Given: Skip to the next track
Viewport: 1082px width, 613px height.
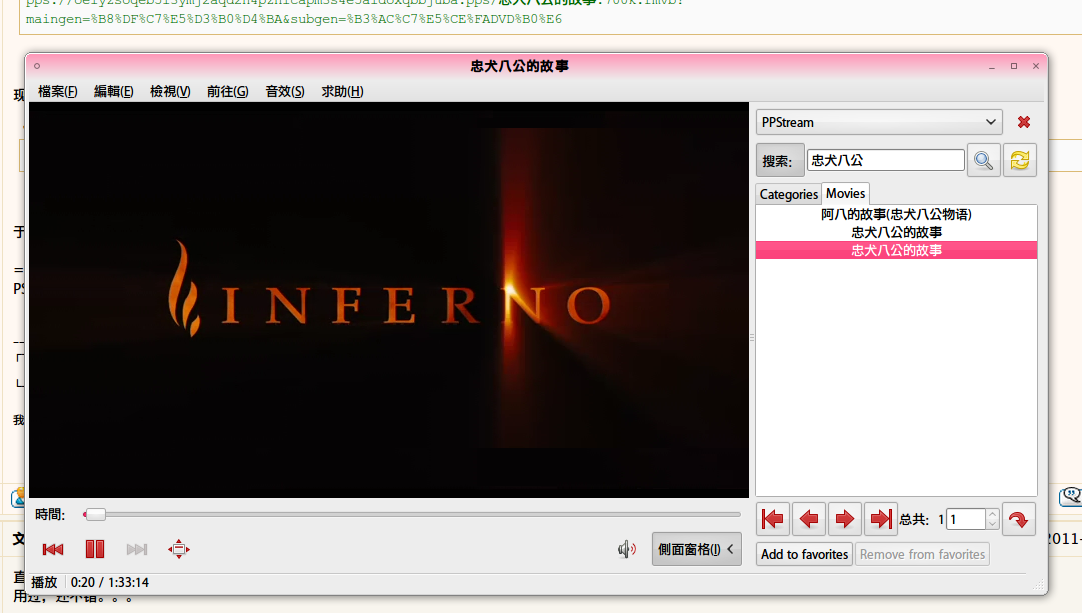Looking at the screenshot, I should (137, 549).
